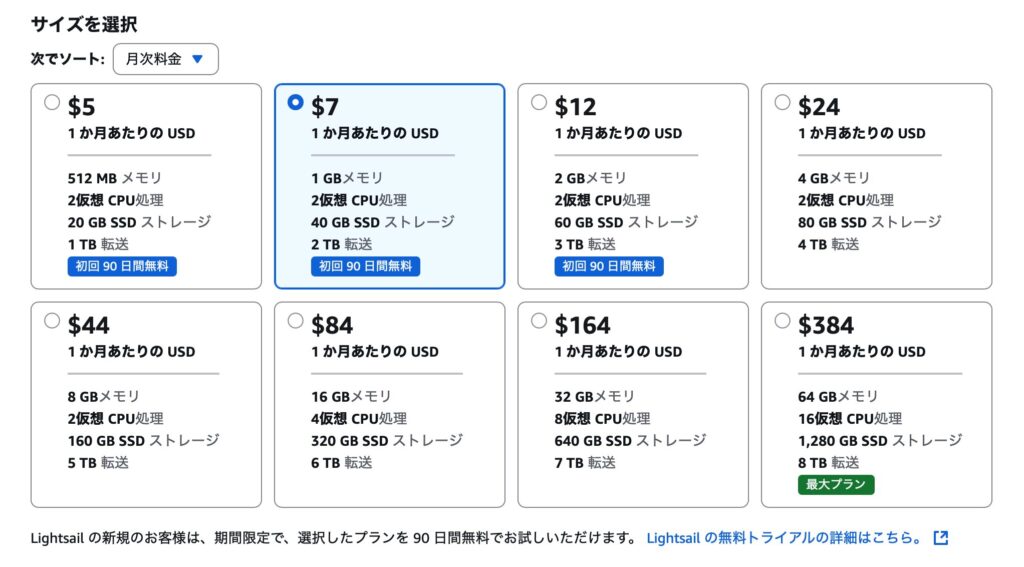Open the 月次料金 sort dropdown
The image size is (1024, 567).
(x=166, y=59)
